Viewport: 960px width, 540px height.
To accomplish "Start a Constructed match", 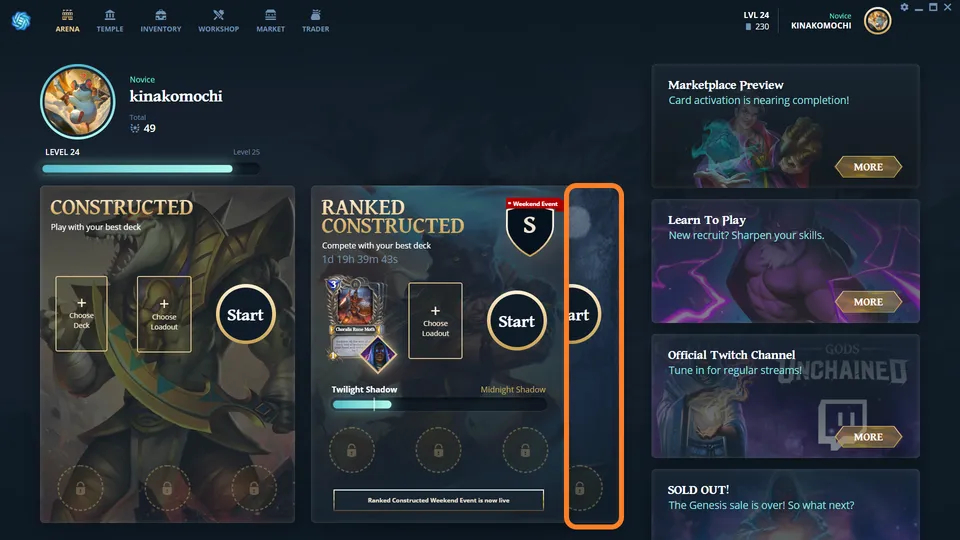I will [246, 315].
